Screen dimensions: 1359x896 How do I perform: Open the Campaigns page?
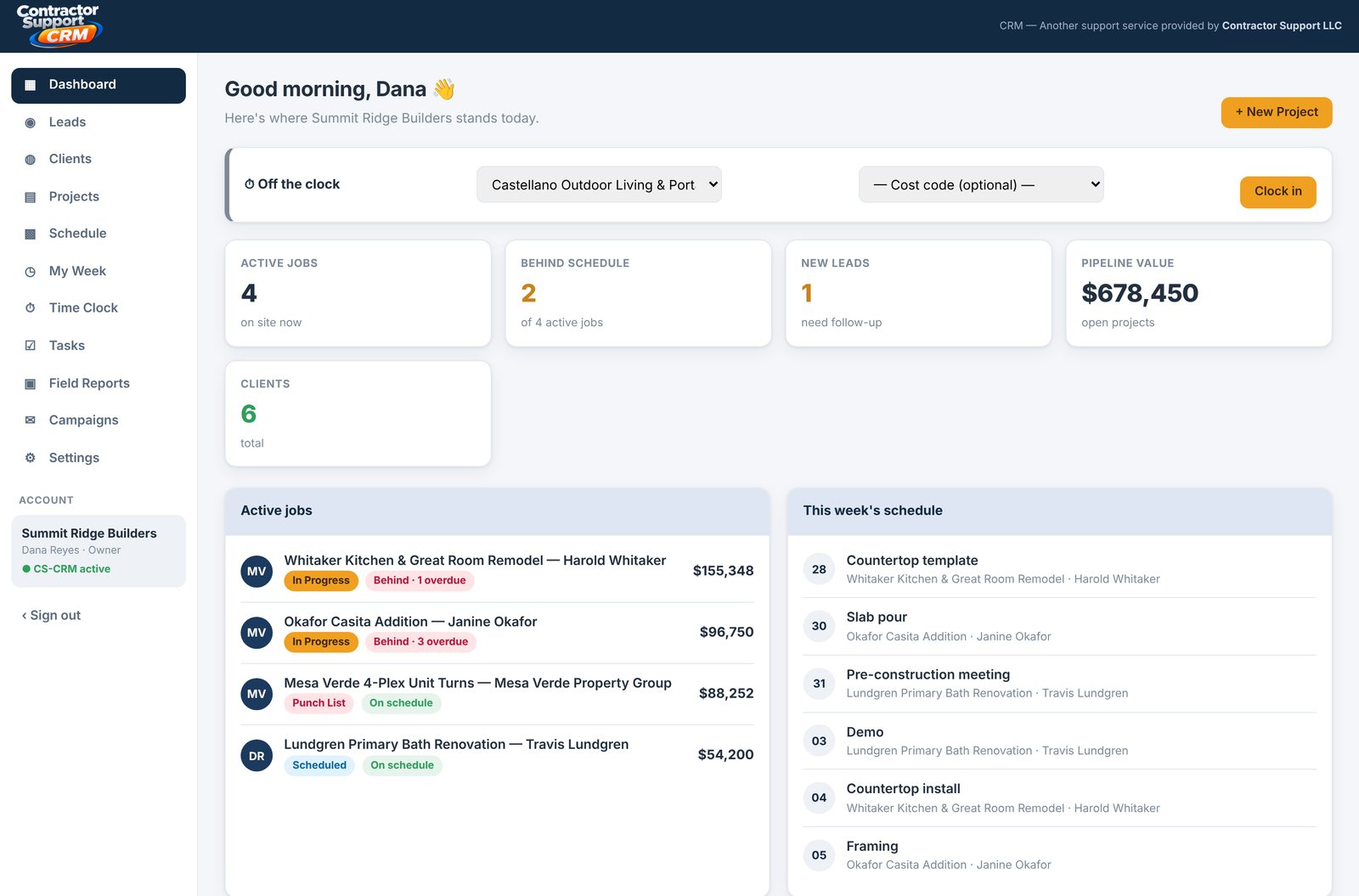click(x=99, y=420)
